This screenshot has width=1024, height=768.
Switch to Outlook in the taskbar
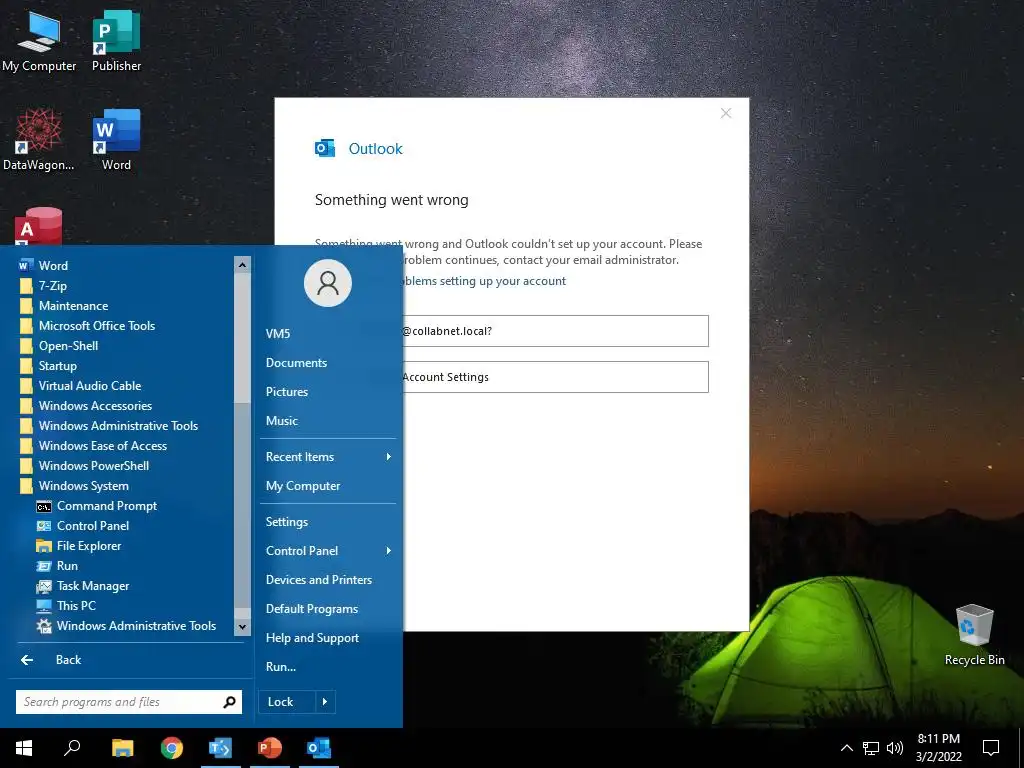tap(319, 748)
